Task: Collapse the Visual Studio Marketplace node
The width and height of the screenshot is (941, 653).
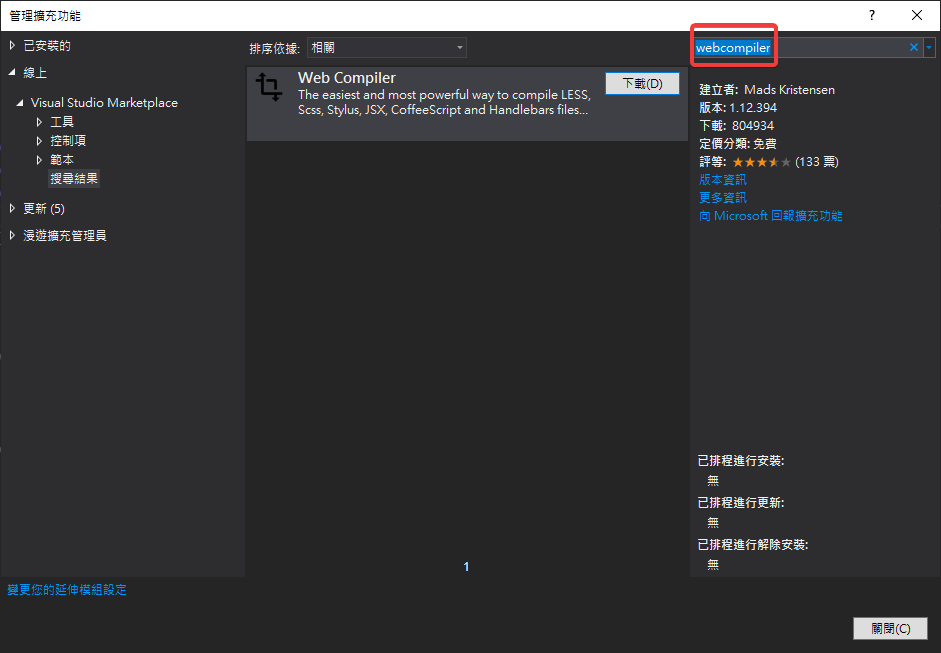Action: [x=21, y=103]
